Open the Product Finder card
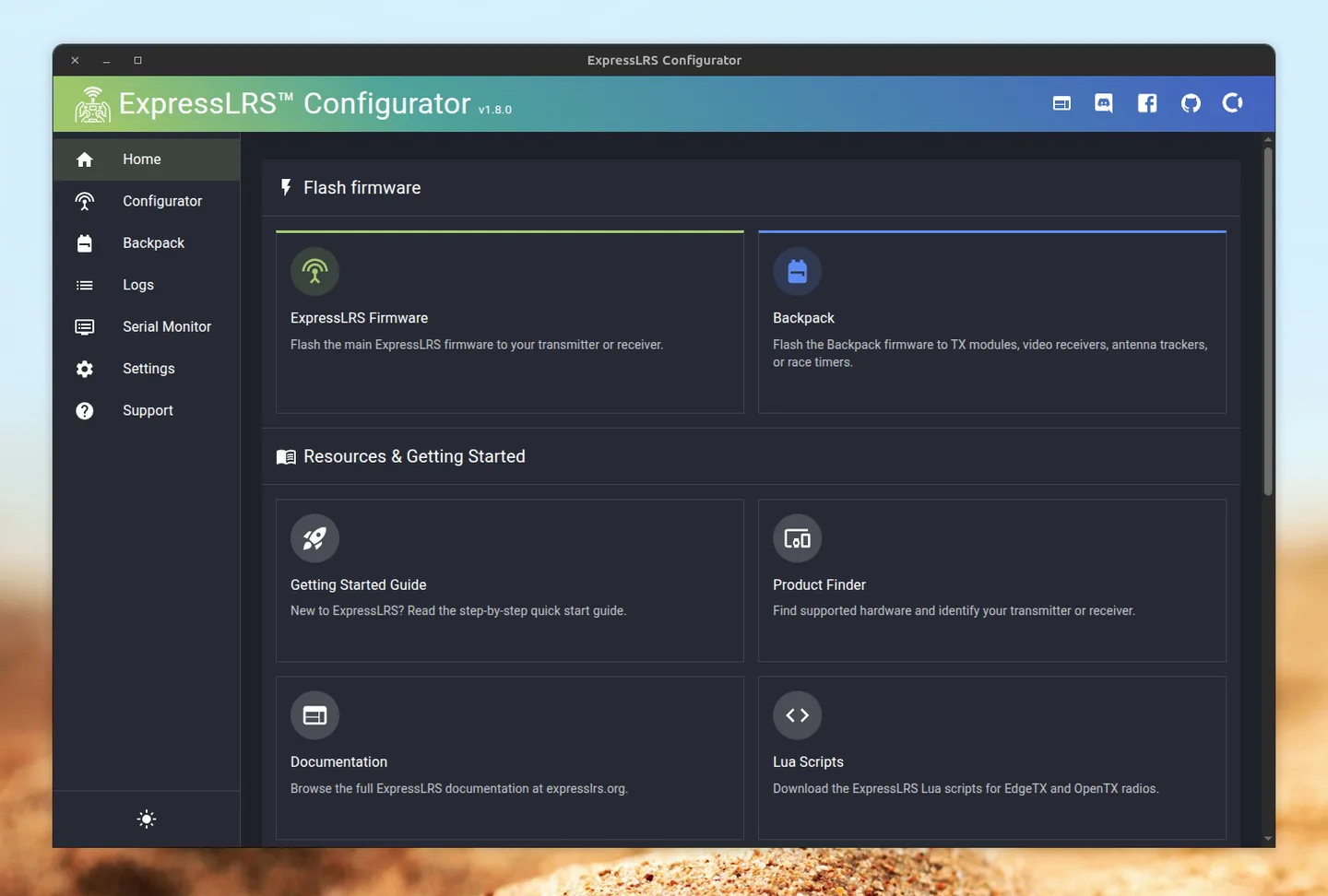The width and height of the screenshot is (1328, 896). click(x=992, y=581)
